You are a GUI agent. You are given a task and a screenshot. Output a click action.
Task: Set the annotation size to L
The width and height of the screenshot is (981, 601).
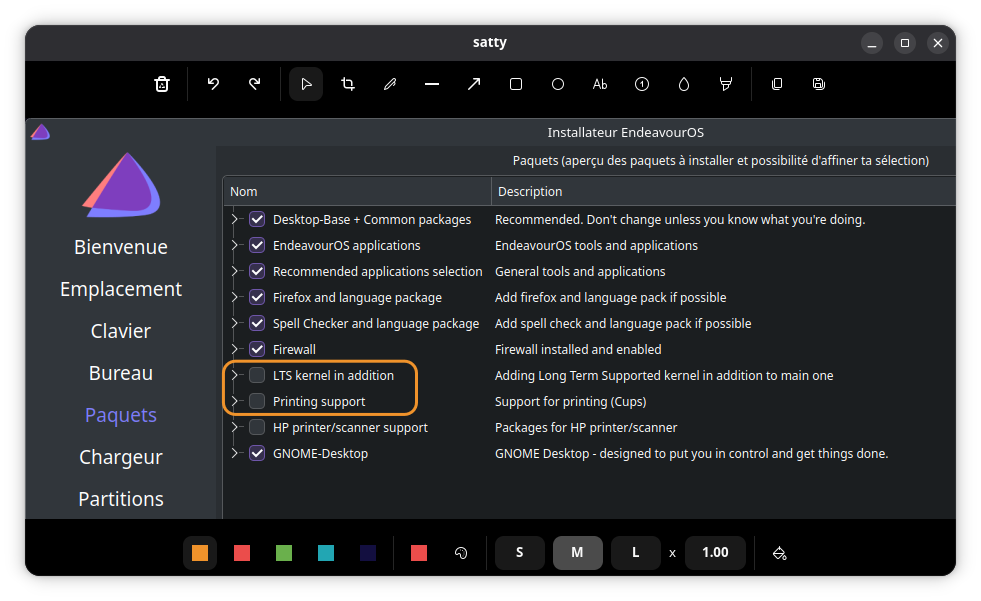coord(635,553)
